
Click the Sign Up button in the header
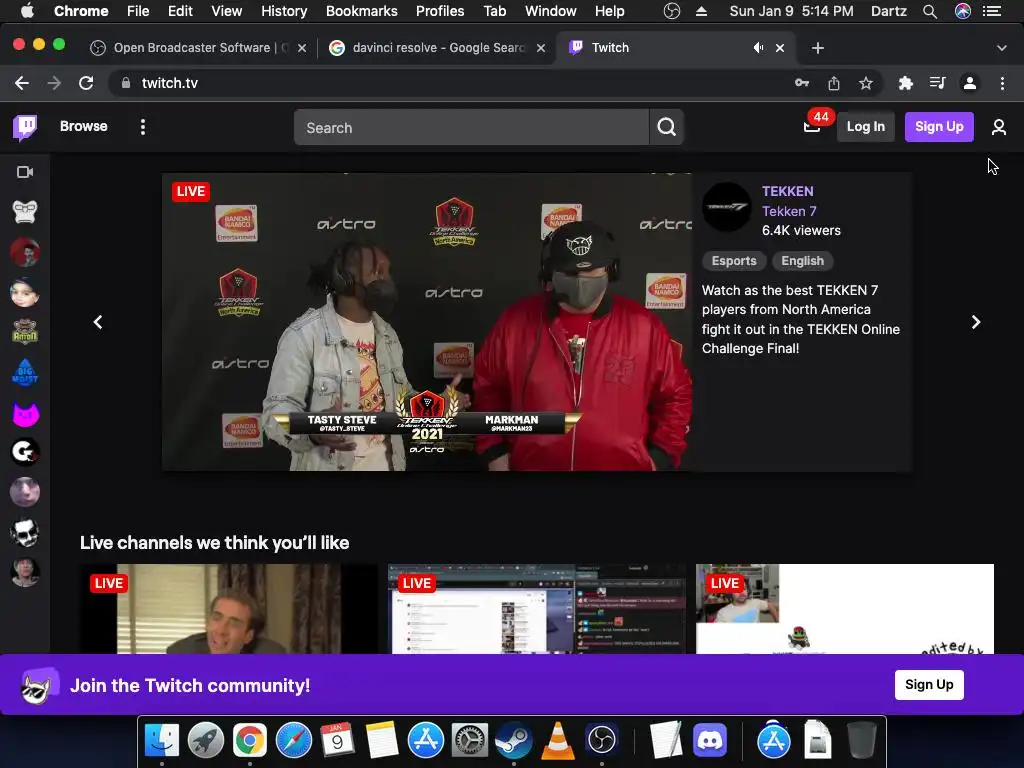pos(939,127)
